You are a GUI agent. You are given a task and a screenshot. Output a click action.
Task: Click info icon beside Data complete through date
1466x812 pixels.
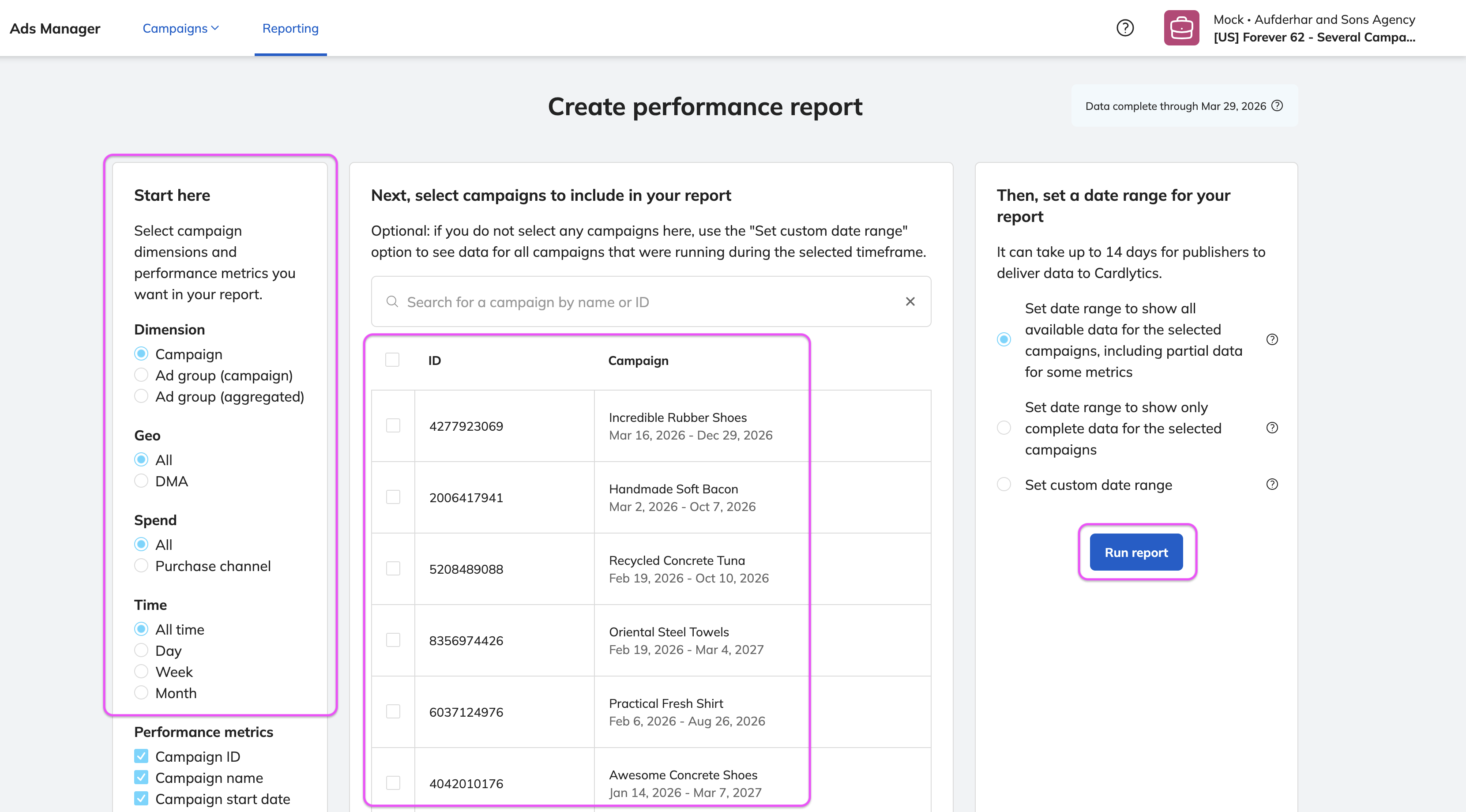pos(1277,106)
